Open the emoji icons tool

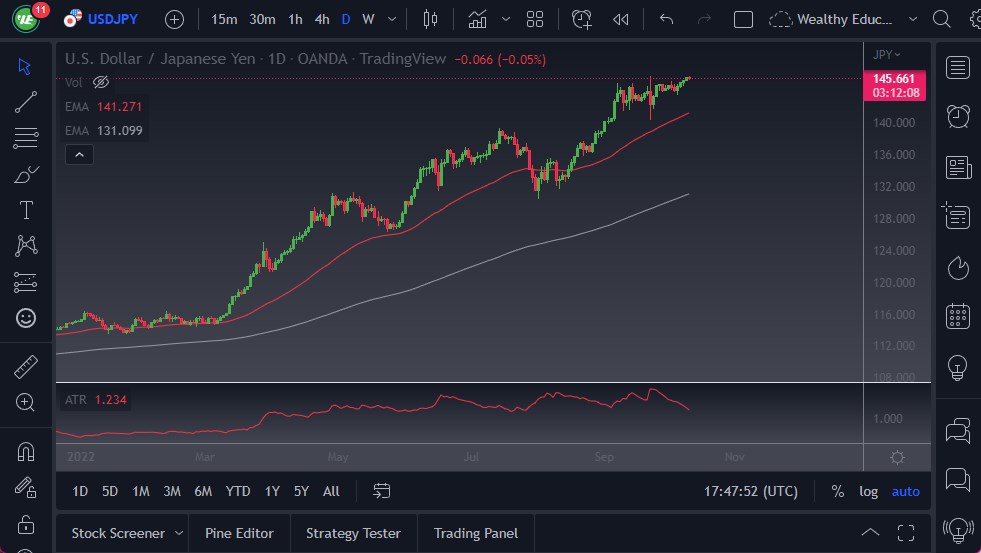point(26,318)
